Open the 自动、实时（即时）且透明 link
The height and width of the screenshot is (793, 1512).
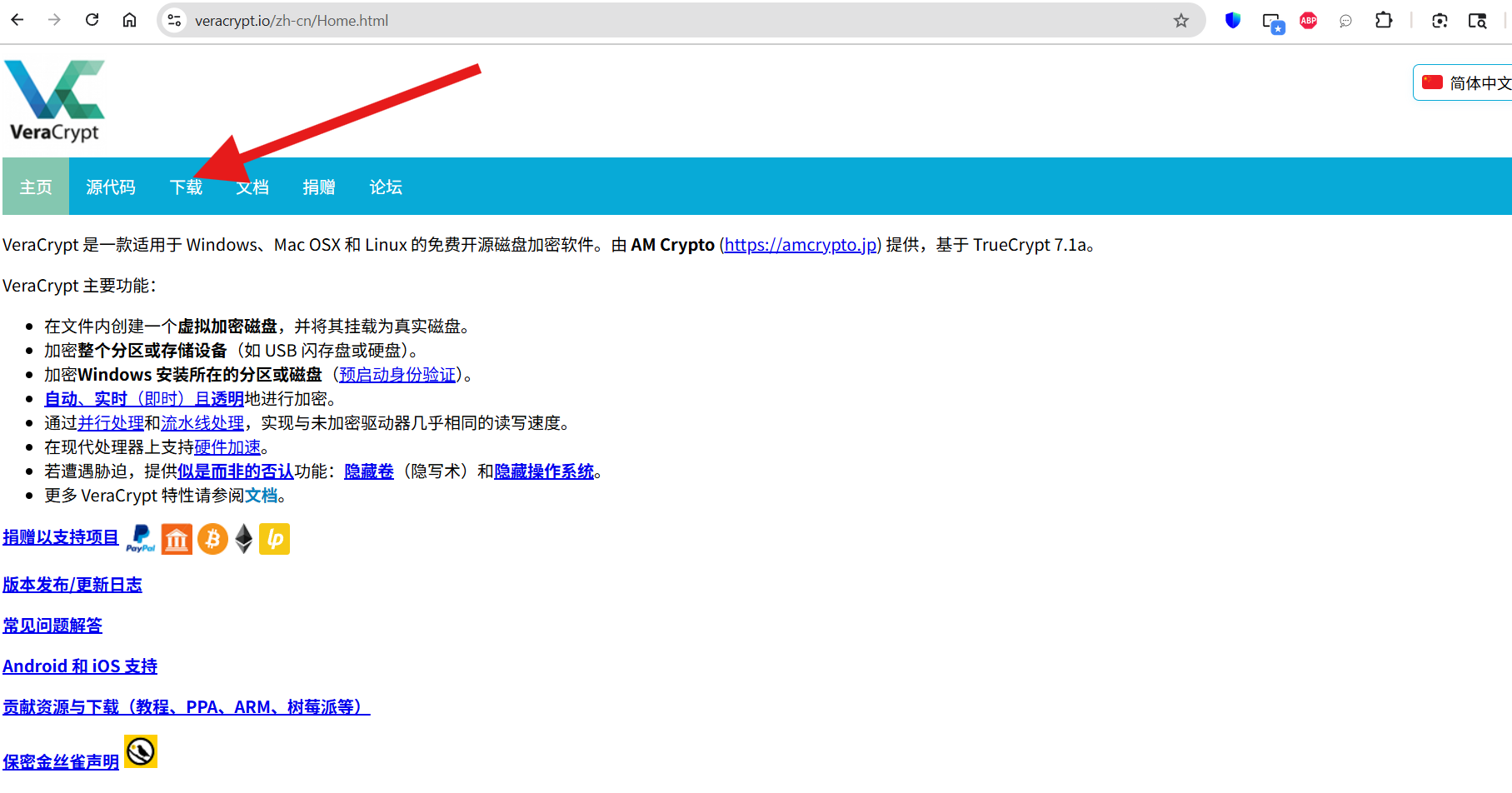pos(144,399)
